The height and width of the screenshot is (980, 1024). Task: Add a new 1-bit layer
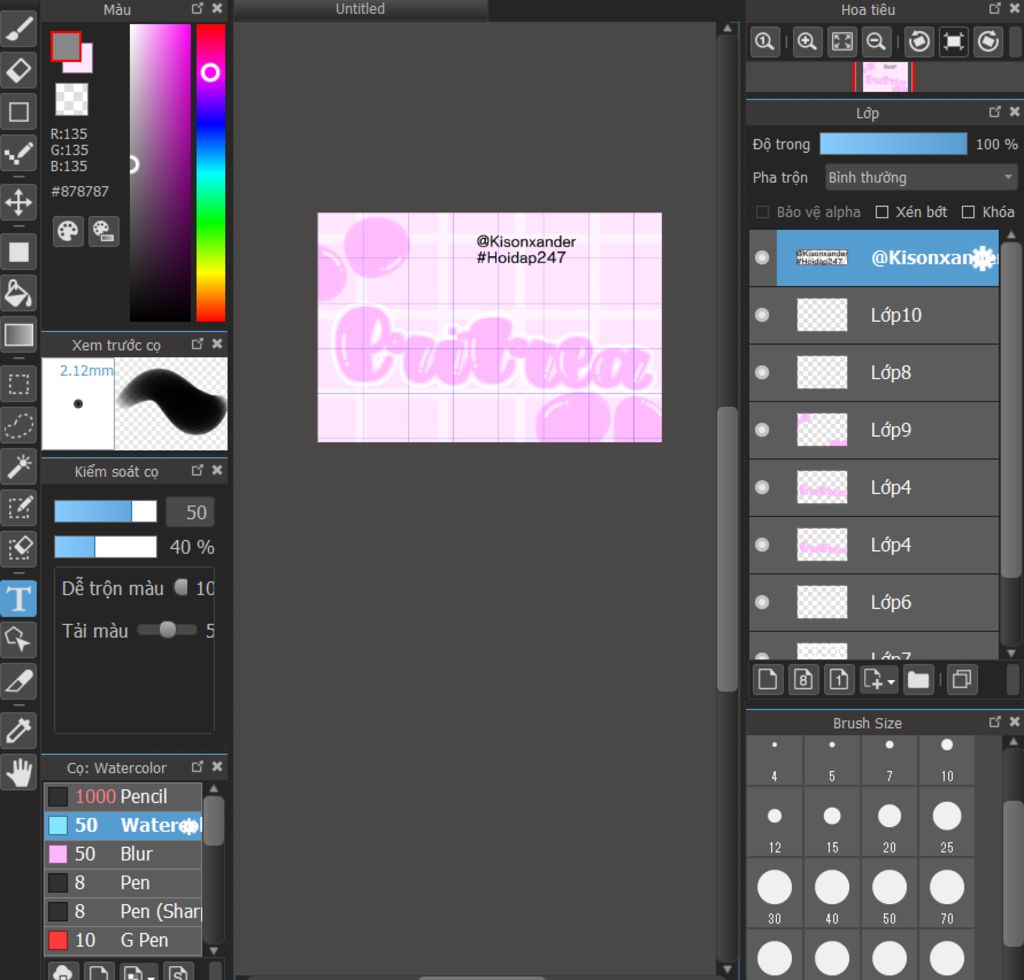[839, 680]
